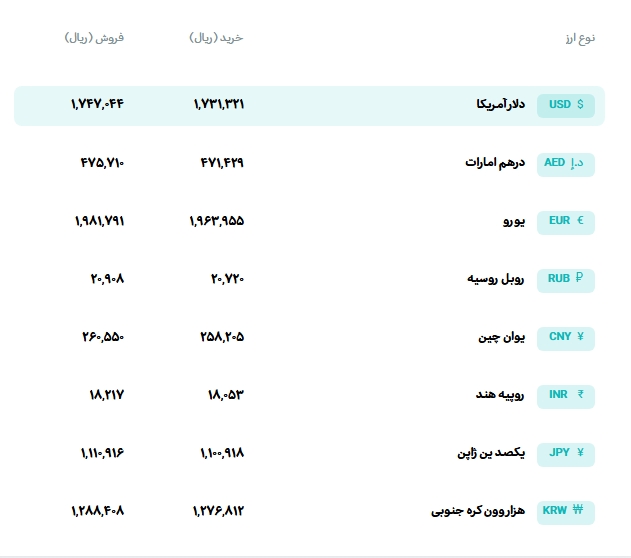The height and width of the screenshot is (558, 631).
Task: Open the دلار آمریکا currency name
Action: (x=501, y=104)
